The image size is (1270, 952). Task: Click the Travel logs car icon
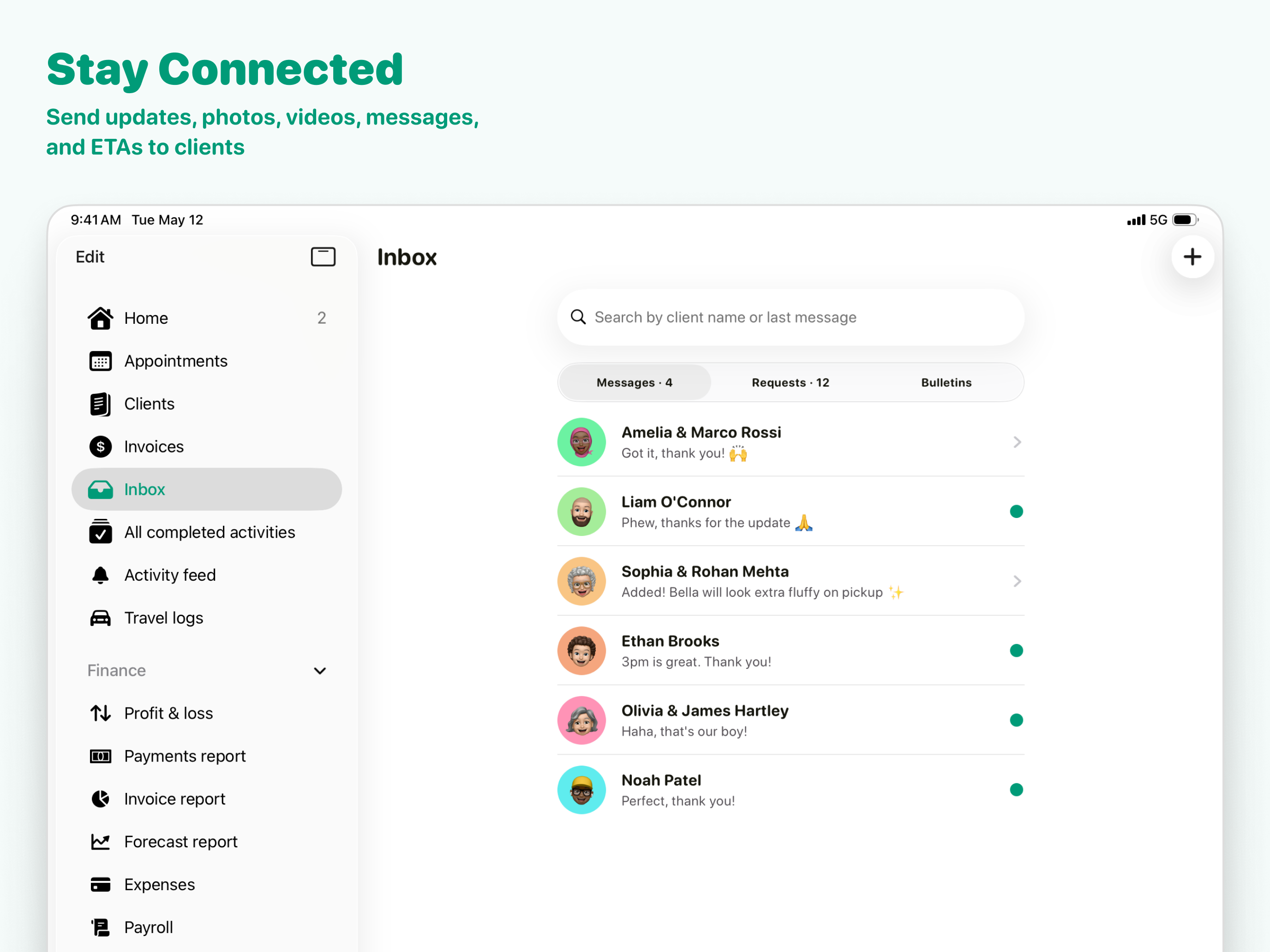(x=101, y=618)
